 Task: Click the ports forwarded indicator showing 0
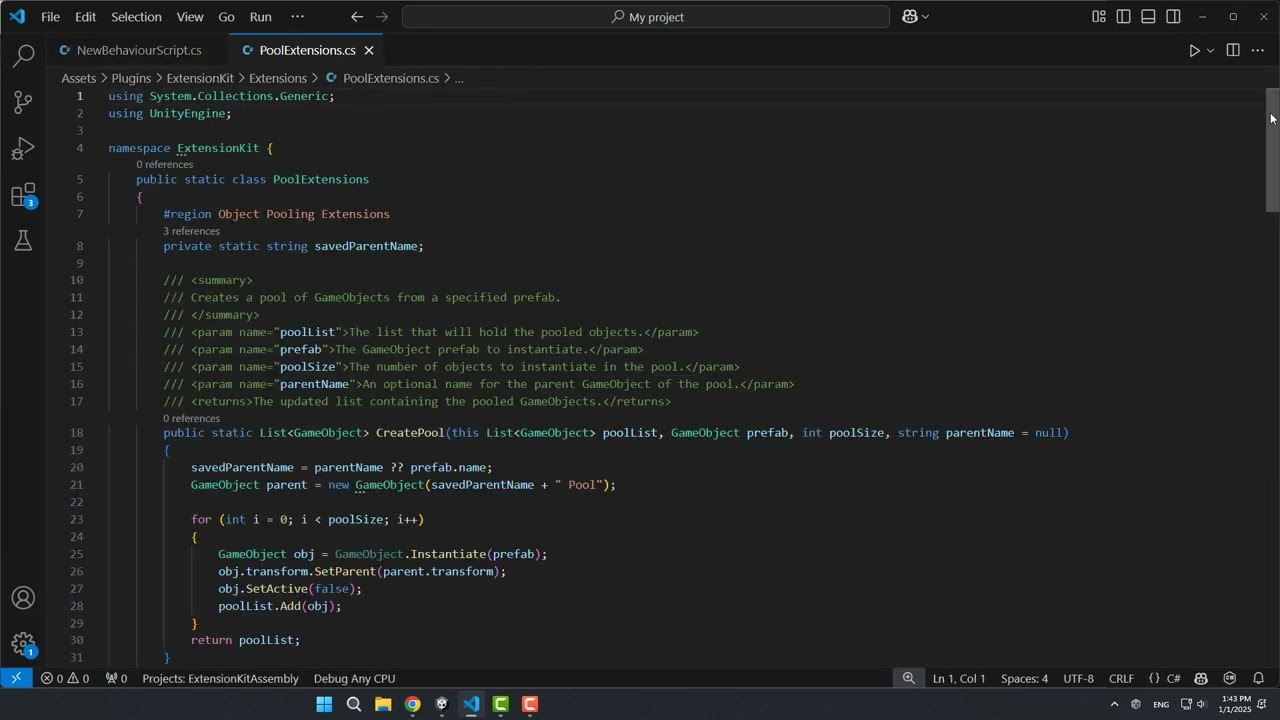tap(116, 678)
